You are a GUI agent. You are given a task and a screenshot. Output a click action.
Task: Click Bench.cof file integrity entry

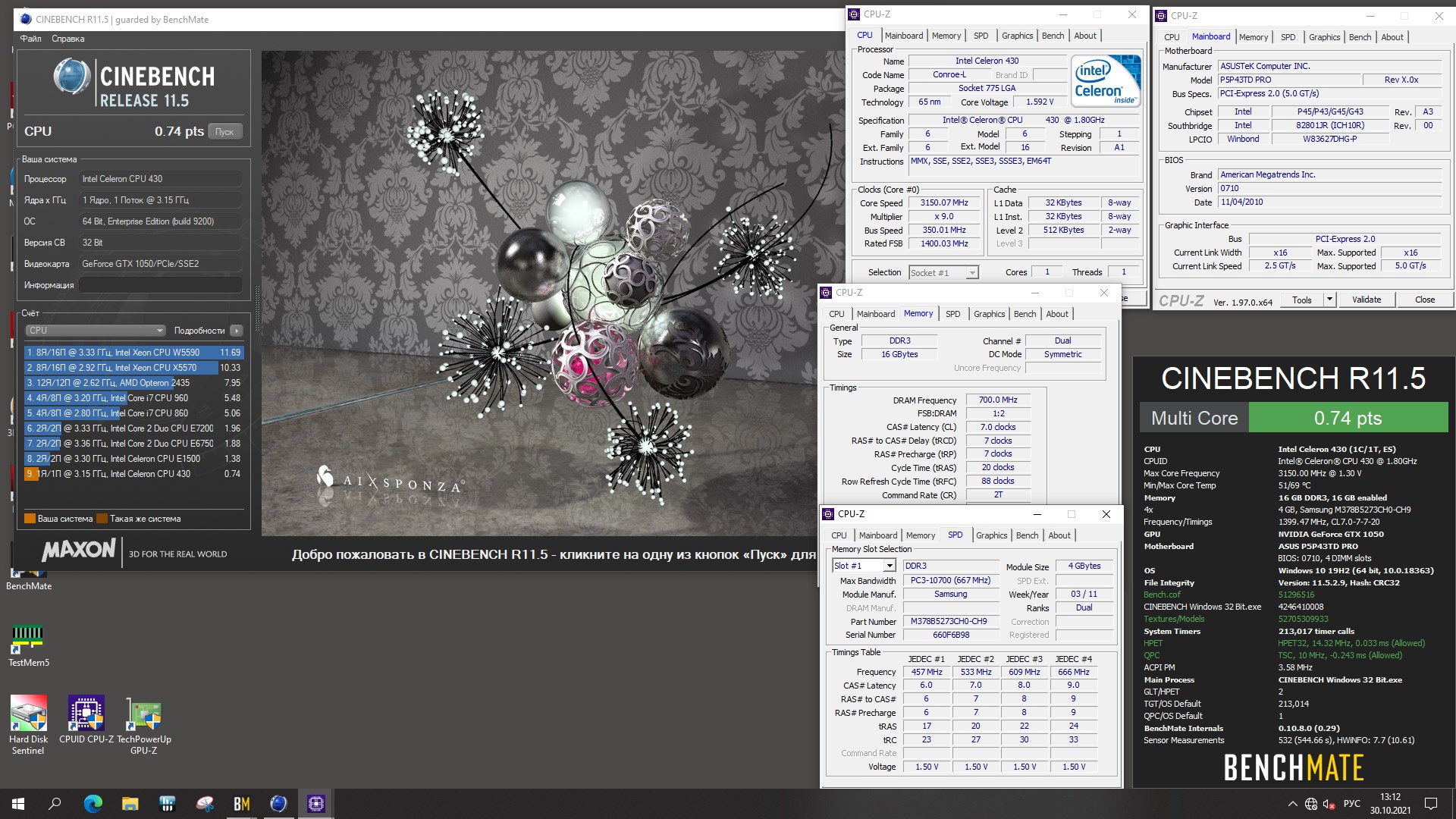pos(1162,595)
